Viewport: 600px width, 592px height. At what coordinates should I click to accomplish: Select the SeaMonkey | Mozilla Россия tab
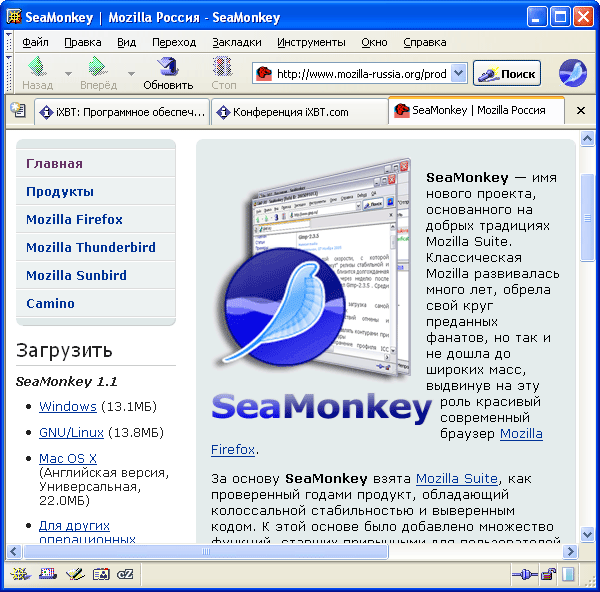(x=476, y=110)
